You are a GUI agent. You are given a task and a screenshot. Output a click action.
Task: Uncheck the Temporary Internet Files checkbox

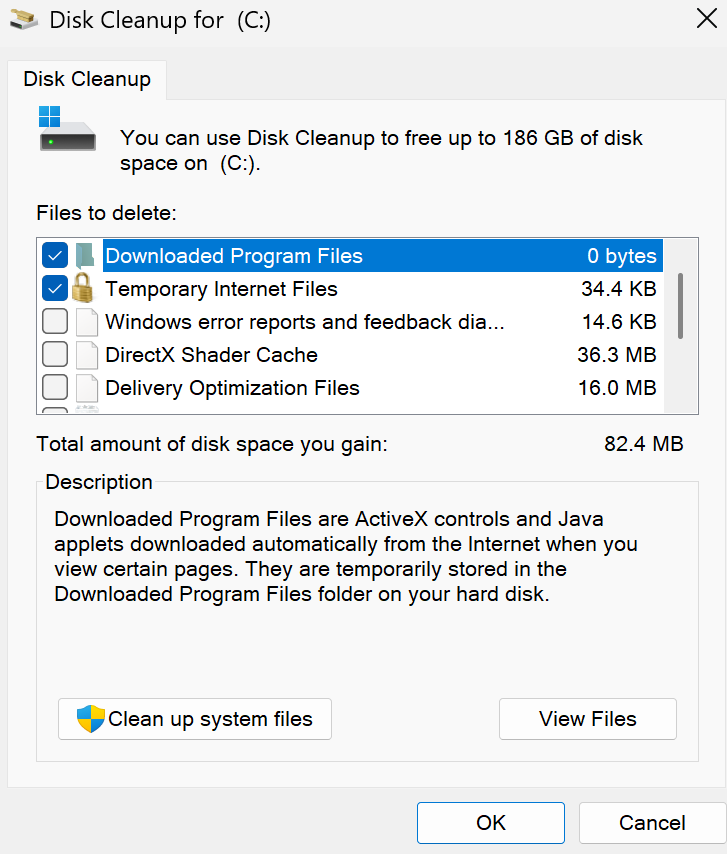coord(55,289)
